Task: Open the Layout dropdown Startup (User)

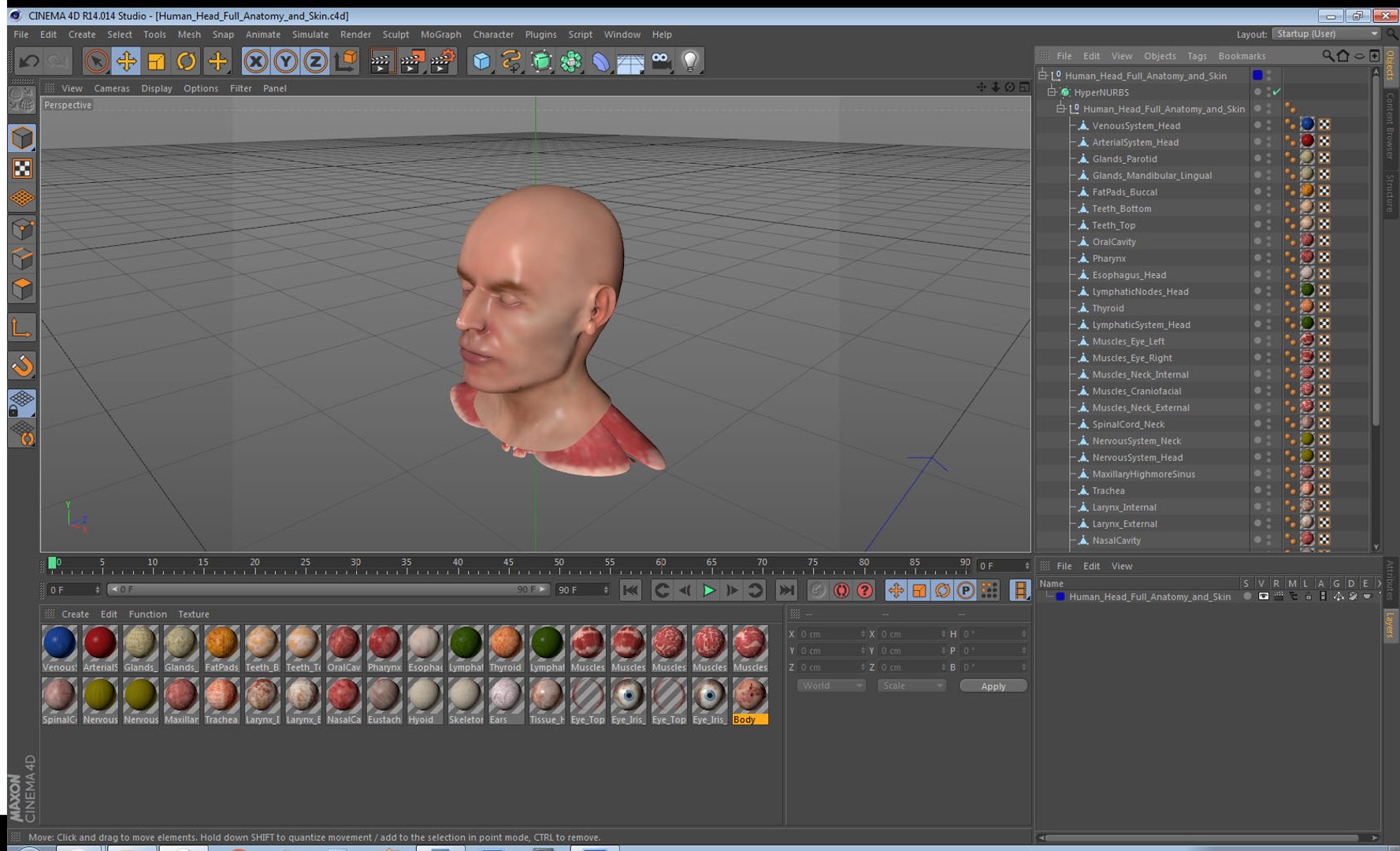Action: click(1326, 34)
